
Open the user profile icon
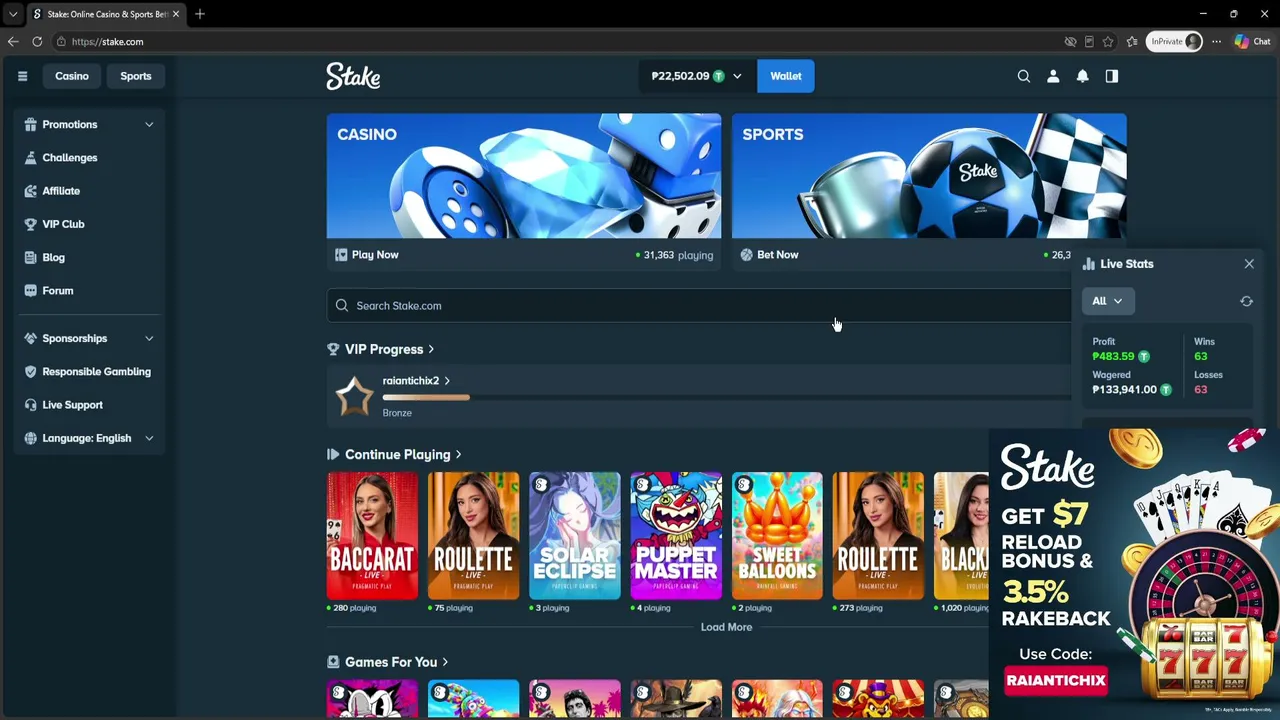pos(1053,76)
